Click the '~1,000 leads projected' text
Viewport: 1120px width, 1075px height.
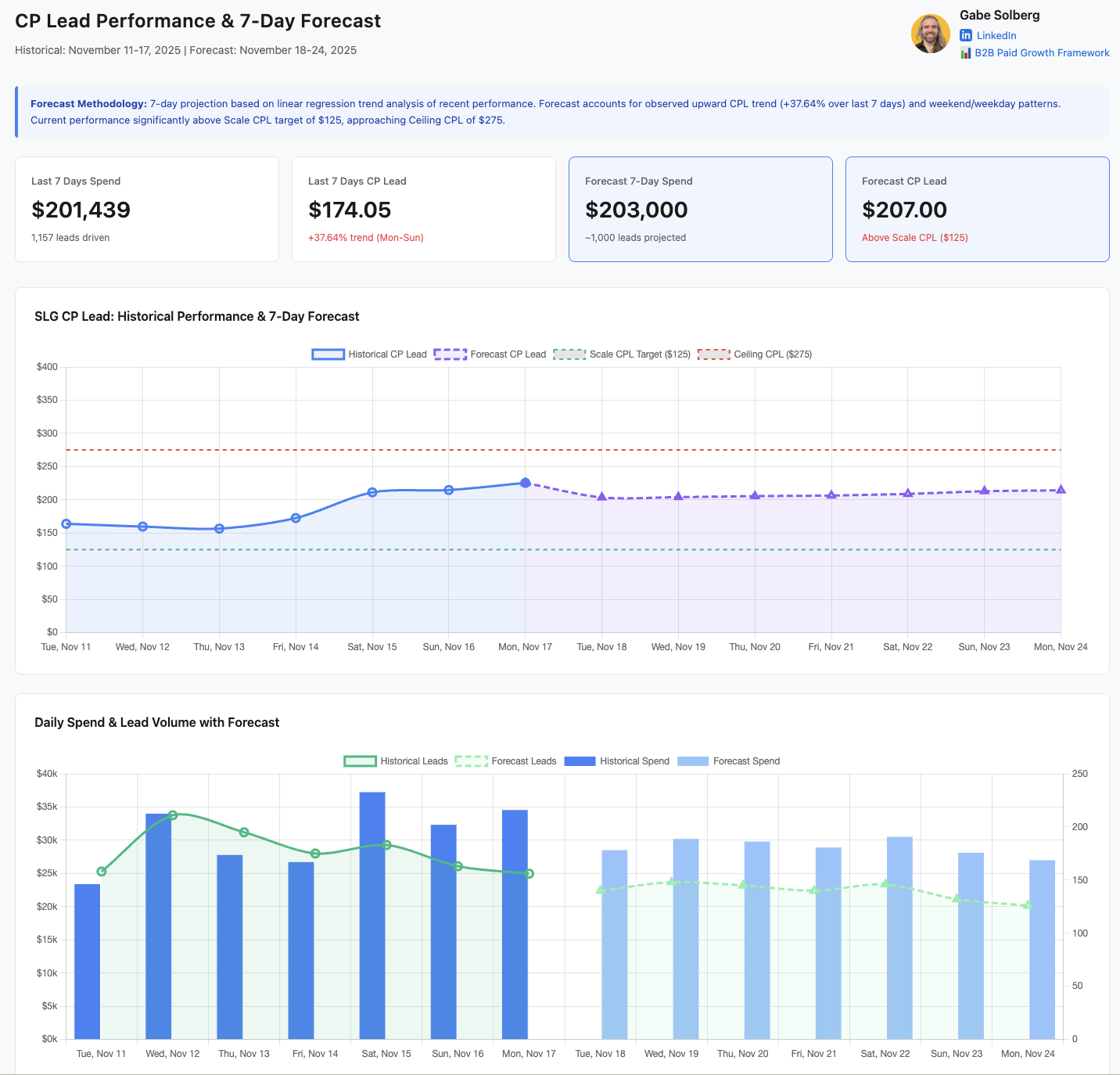[x=635, y=238]
